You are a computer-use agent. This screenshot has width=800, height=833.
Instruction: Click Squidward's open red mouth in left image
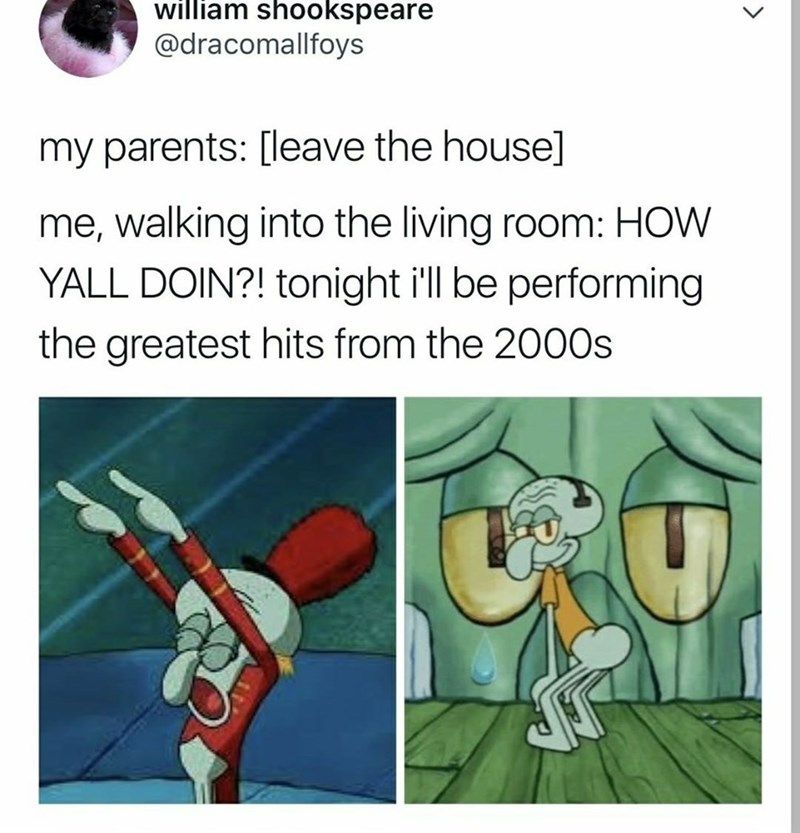209,700
